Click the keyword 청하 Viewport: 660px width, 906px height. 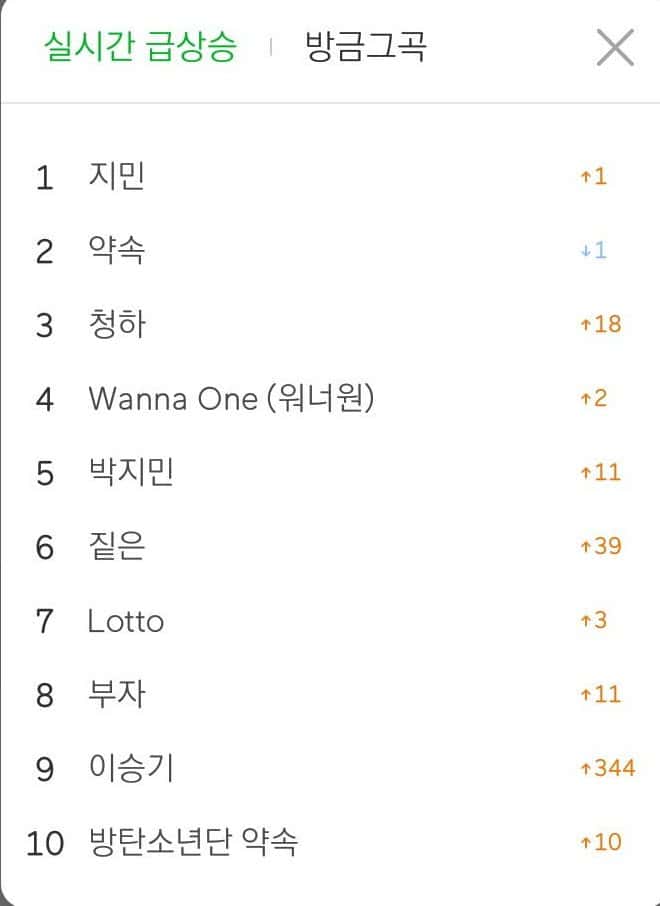click(x=117, y=325)
